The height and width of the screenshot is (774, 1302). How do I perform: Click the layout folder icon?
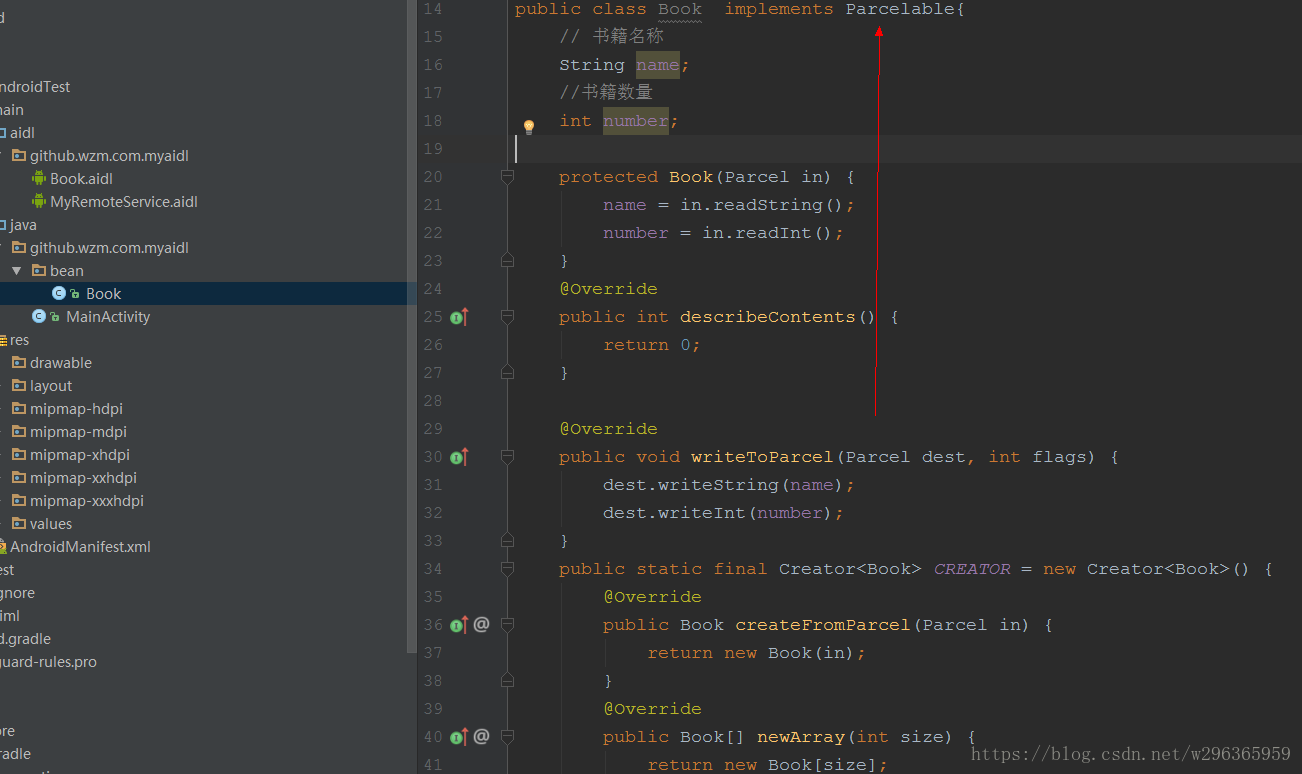click(19, 385)
